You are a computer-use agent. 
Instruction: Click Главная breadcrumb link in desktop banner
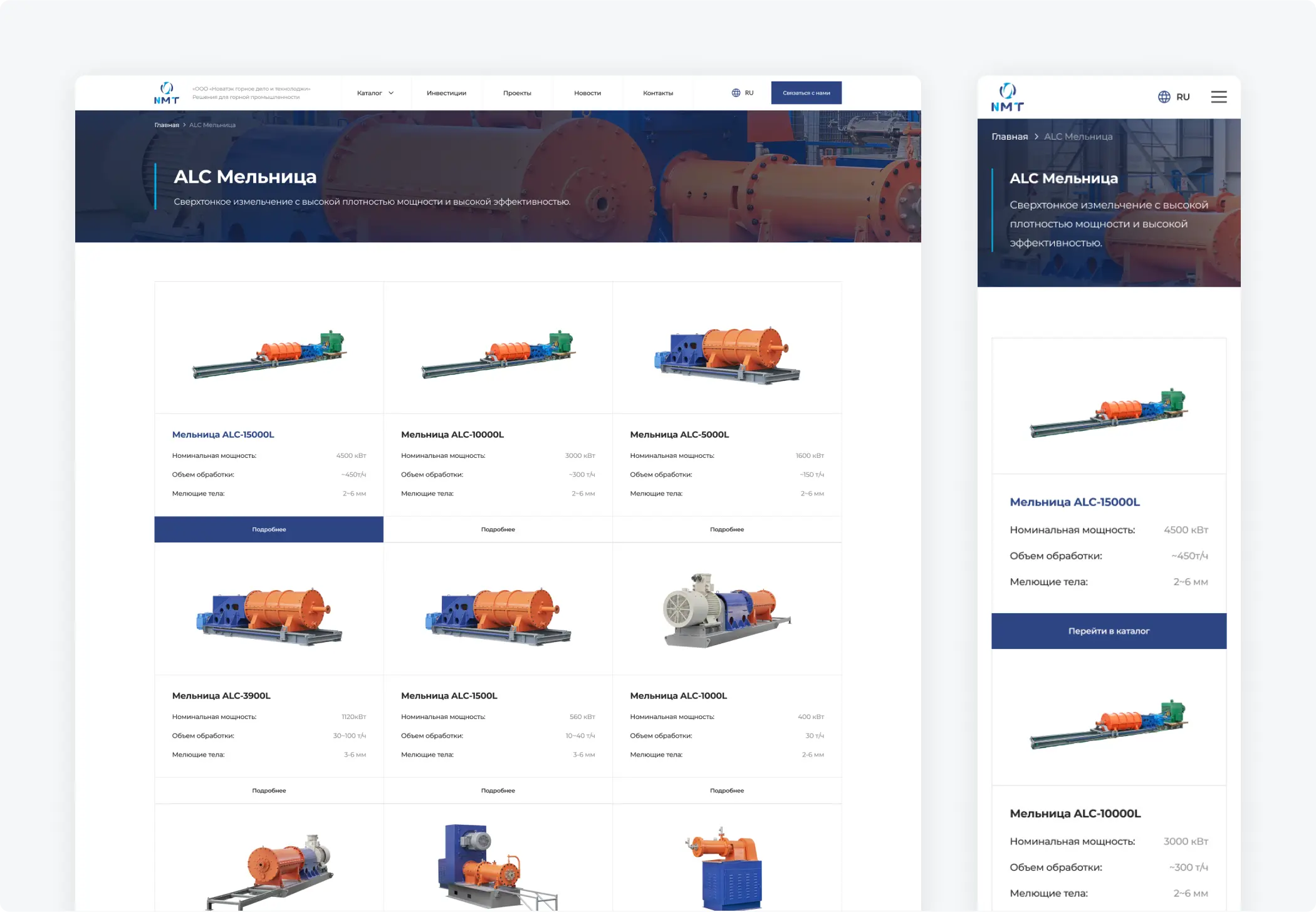(x=167, y=125)
